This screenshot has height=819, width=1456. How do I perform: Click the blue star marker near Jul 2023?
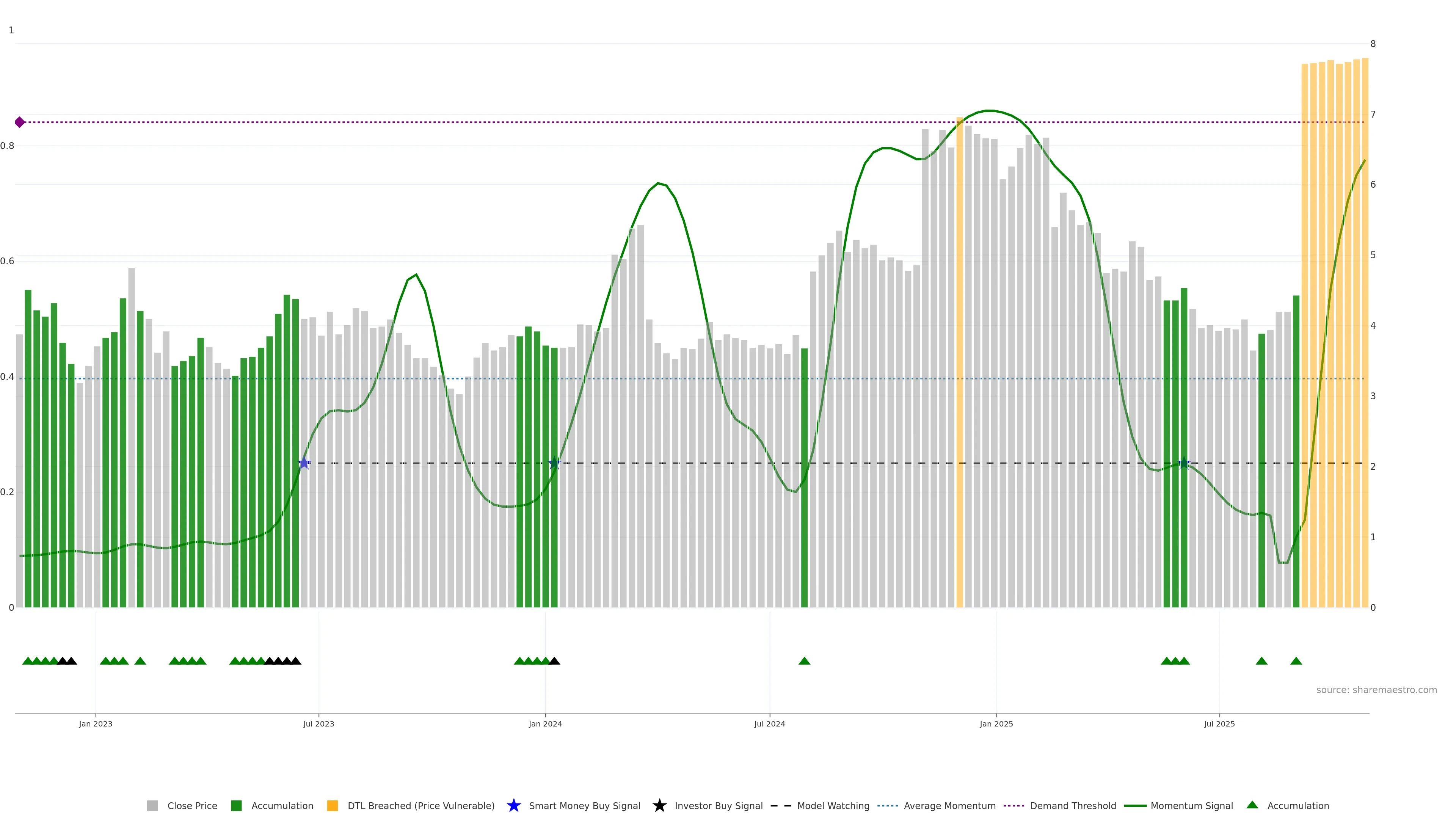(304, 463)
